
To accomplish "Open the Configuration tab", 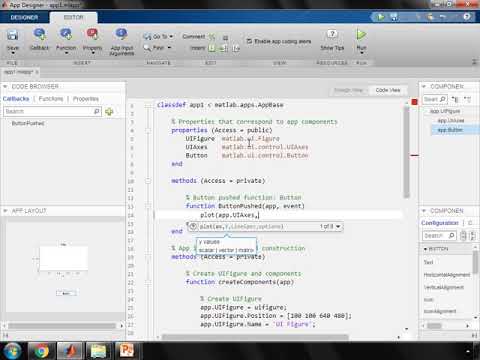I will [x=440, y=223].
